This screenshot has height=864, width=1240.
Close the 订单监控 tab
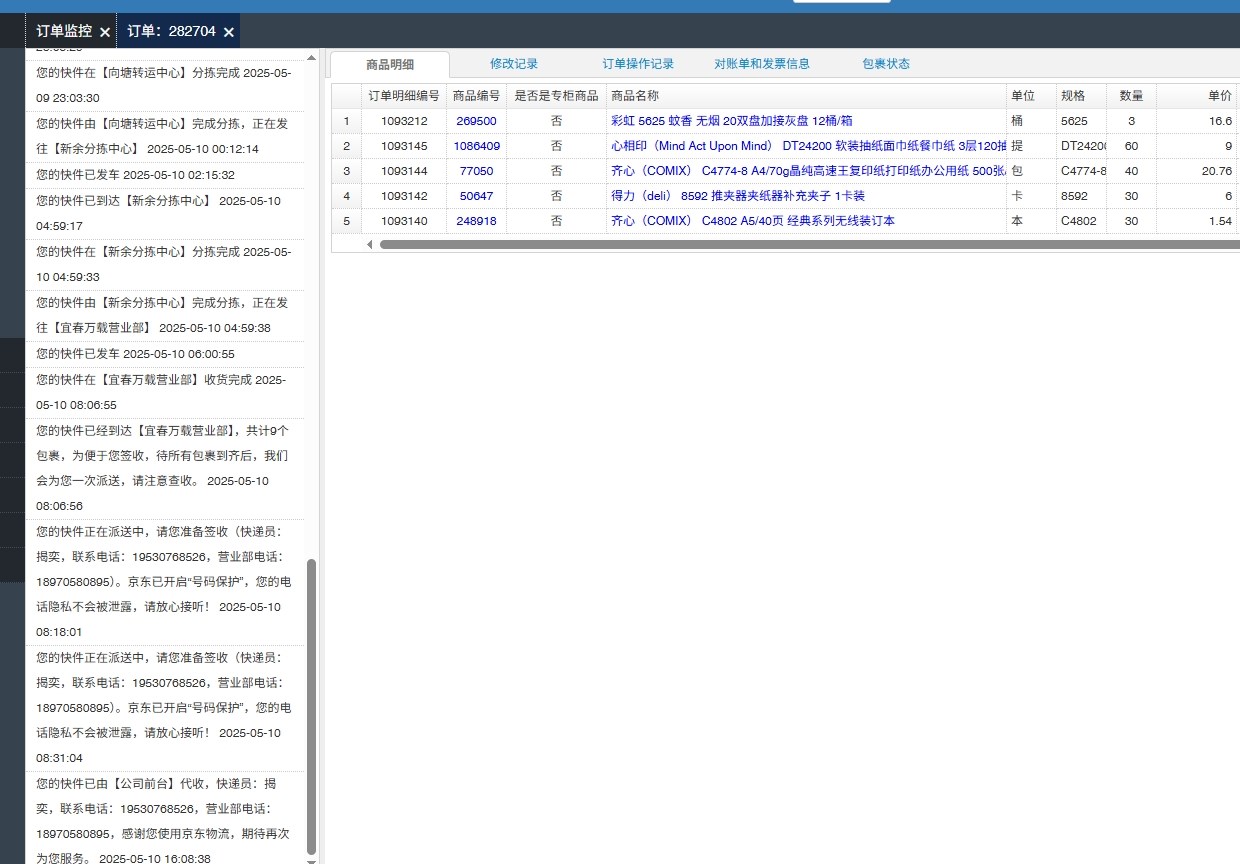(x=105, y=32)
